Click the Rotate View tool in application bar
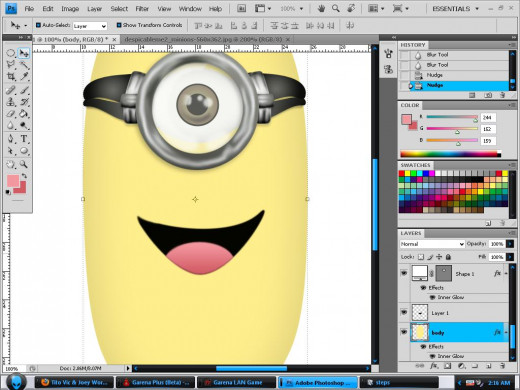520x390 pixels. click(x=351, y=8)
